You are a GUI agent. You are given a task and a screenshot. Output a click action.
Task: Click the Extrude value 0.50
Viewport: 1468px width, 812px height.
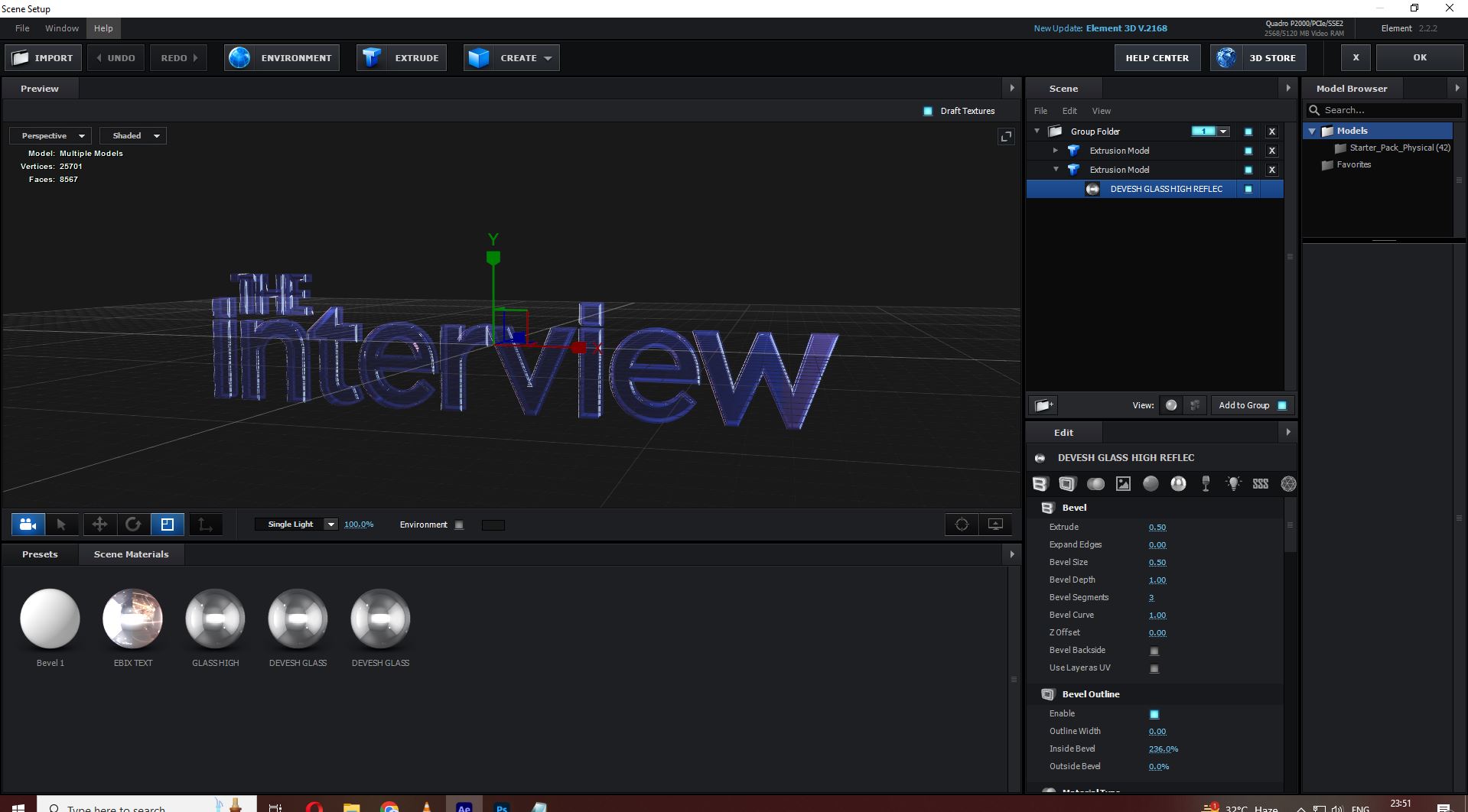[x=1157, y=528]
